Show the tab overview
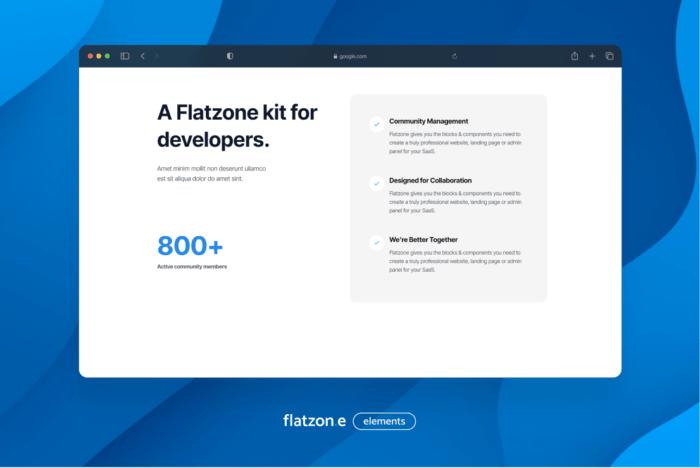Screen dimensions: 700x468 [609, 56]
